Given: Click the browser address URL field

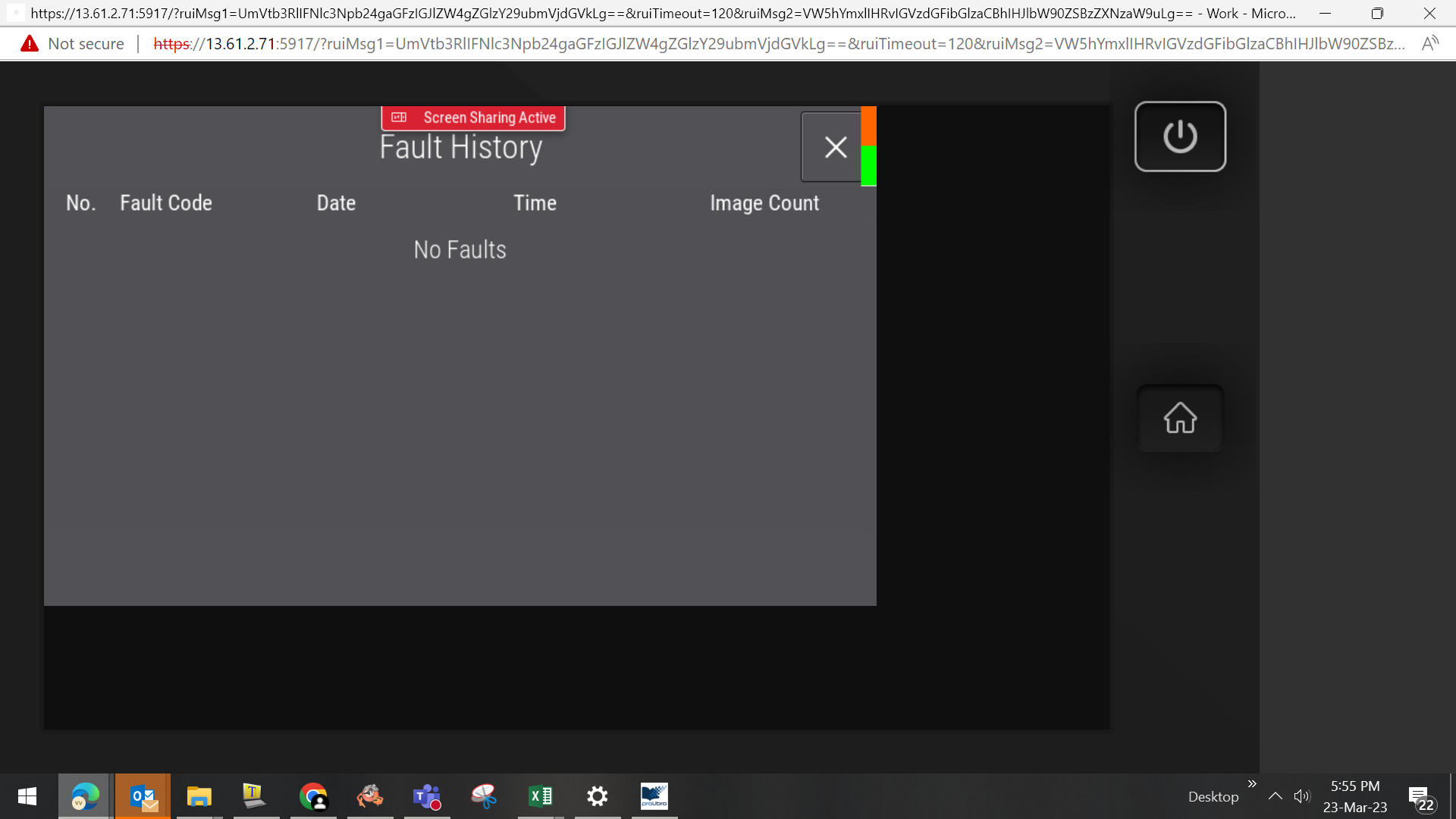Looking at the screenshot, I should pos(779,44).
